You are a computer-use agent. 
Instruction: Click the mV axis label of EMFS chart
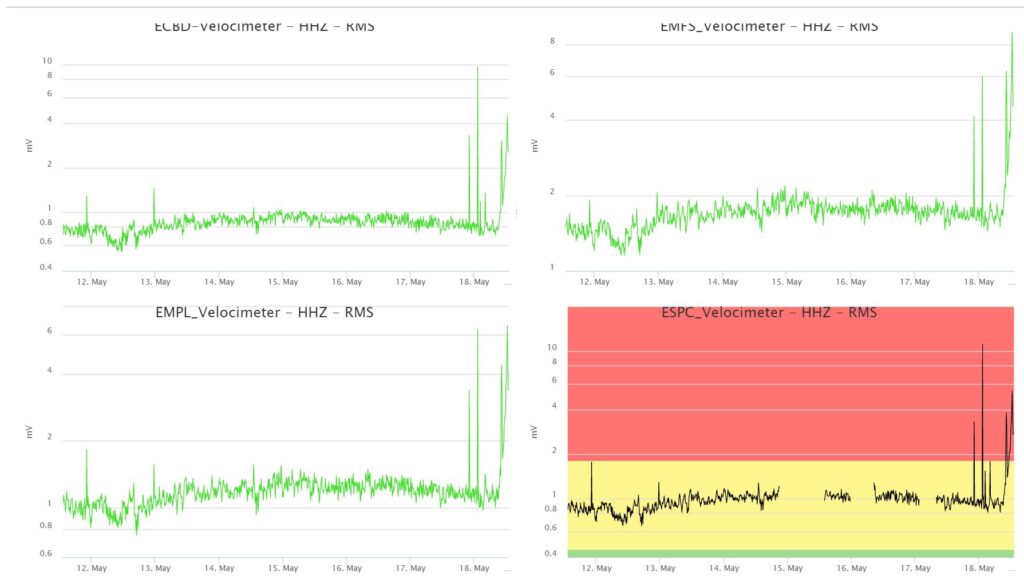[x=534, y=146]
